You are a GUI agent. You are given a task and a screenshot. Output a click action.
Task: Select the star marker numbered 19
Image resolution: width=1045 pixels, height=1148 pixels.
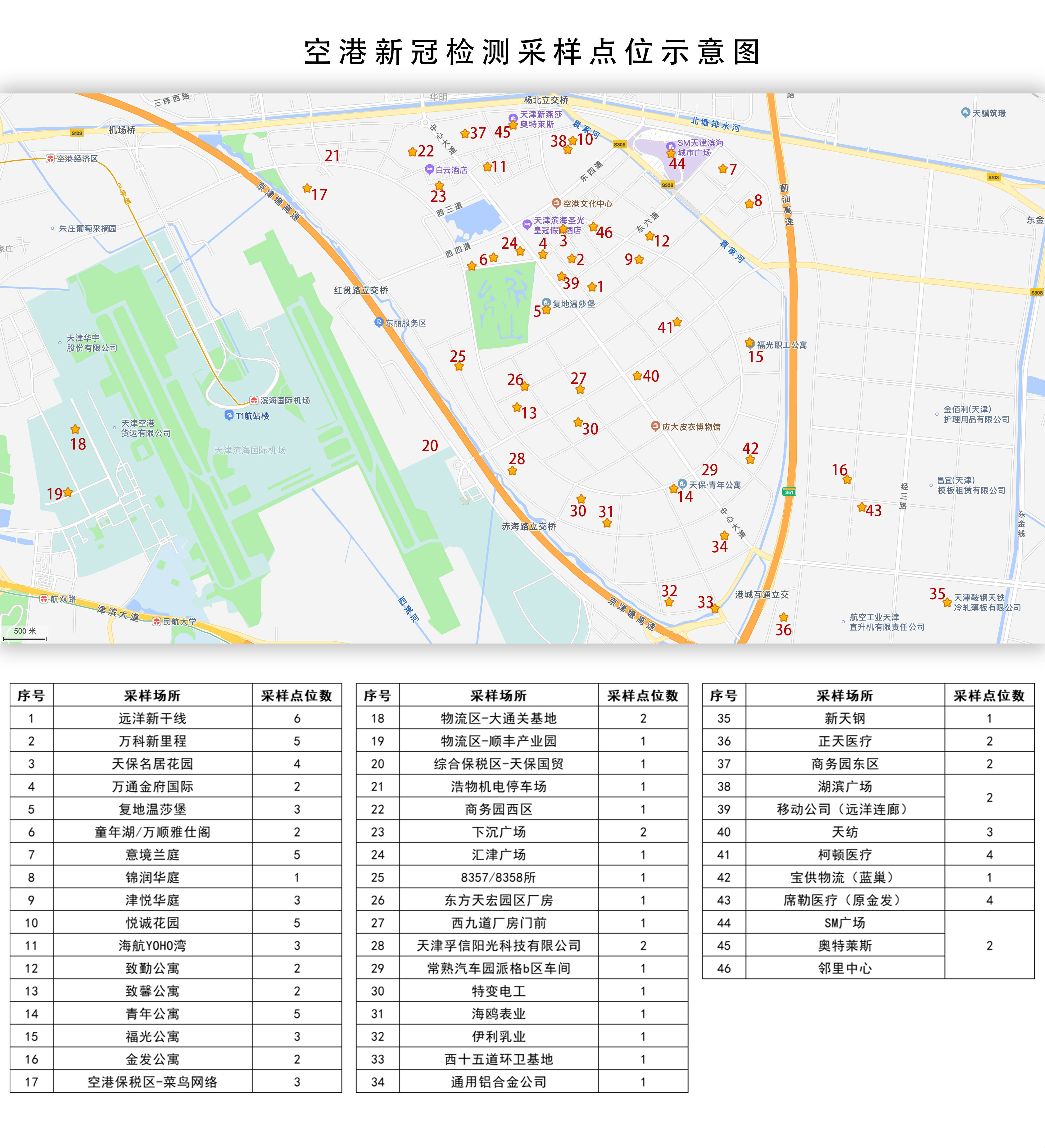pyautogui.click(x=68, y=491)
